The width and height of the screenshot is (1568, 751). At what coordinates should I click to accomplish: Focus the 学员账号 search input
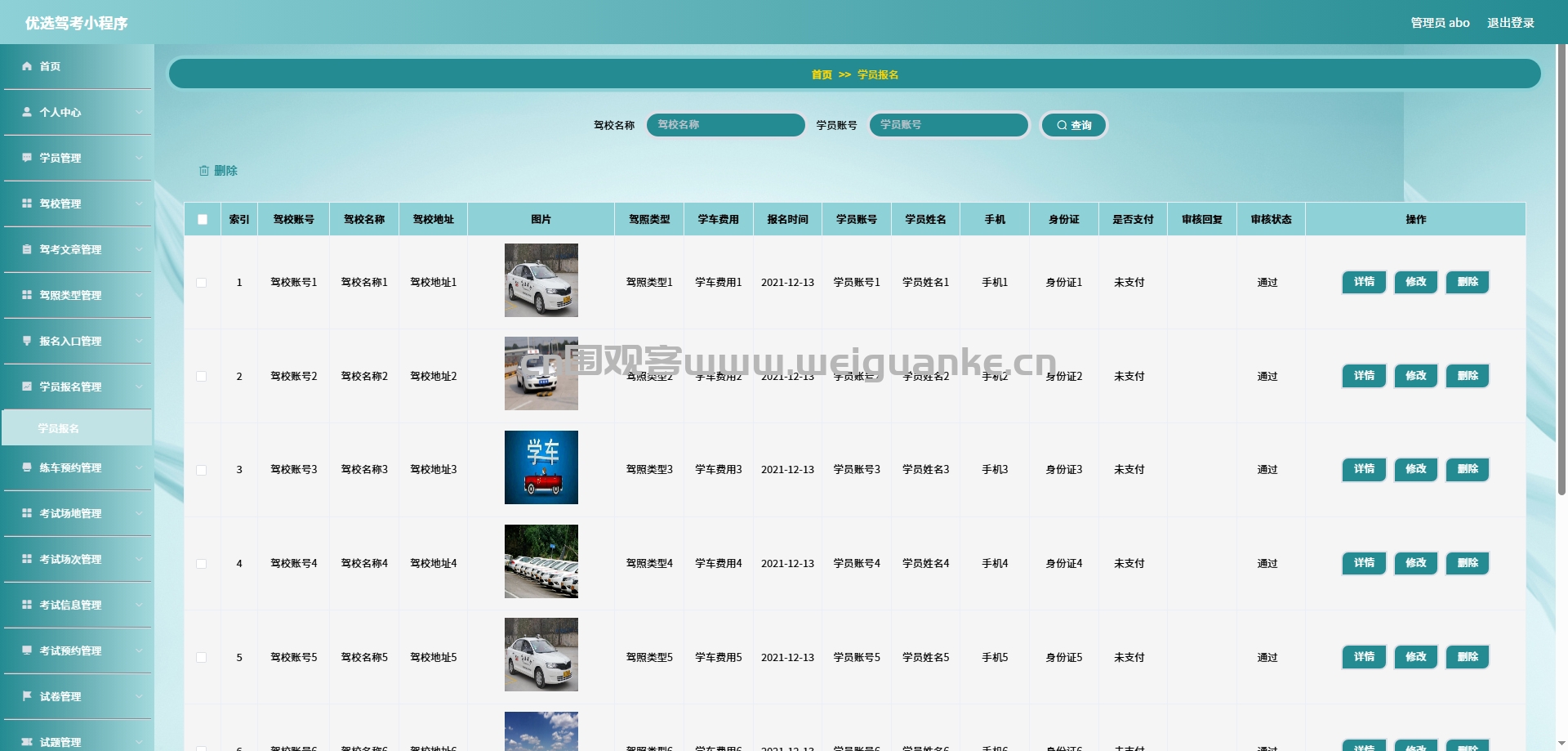[x=948, y=125]
